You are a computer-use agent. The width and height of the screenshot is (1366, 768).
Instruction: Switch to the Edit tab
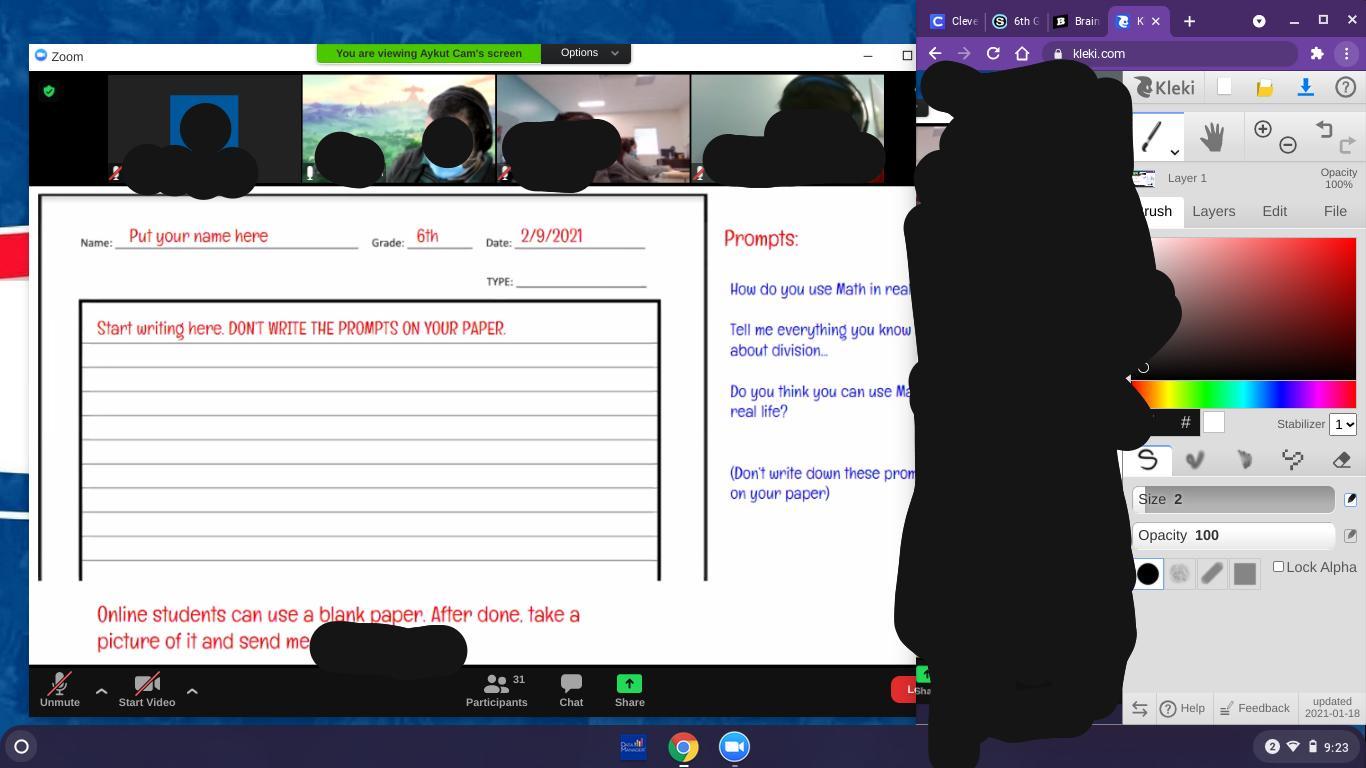(x=1274, y=211)
